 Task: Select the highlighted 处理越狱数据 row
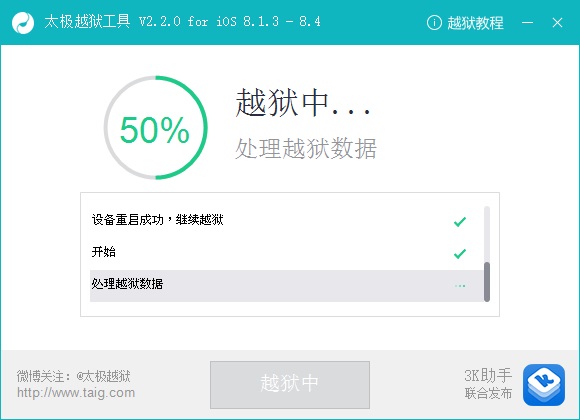287,286
